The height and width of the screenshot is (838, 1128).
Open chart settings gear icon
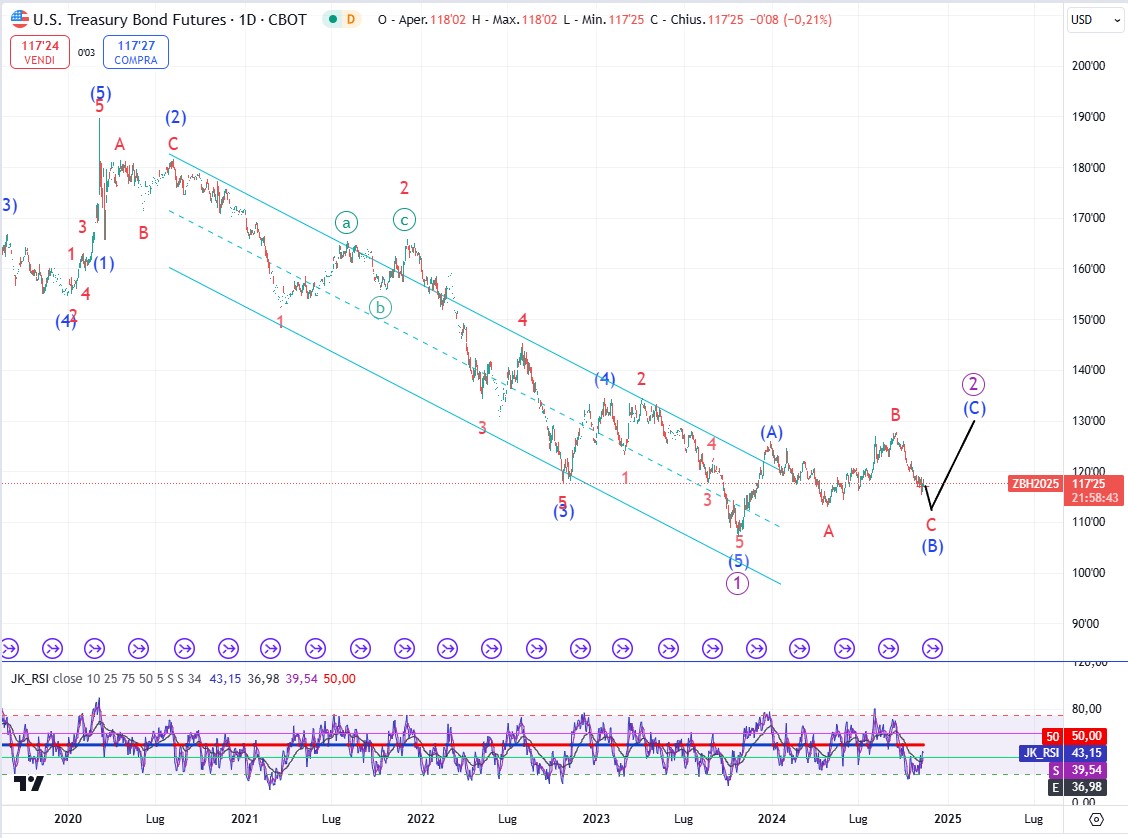click(1096, 819)
